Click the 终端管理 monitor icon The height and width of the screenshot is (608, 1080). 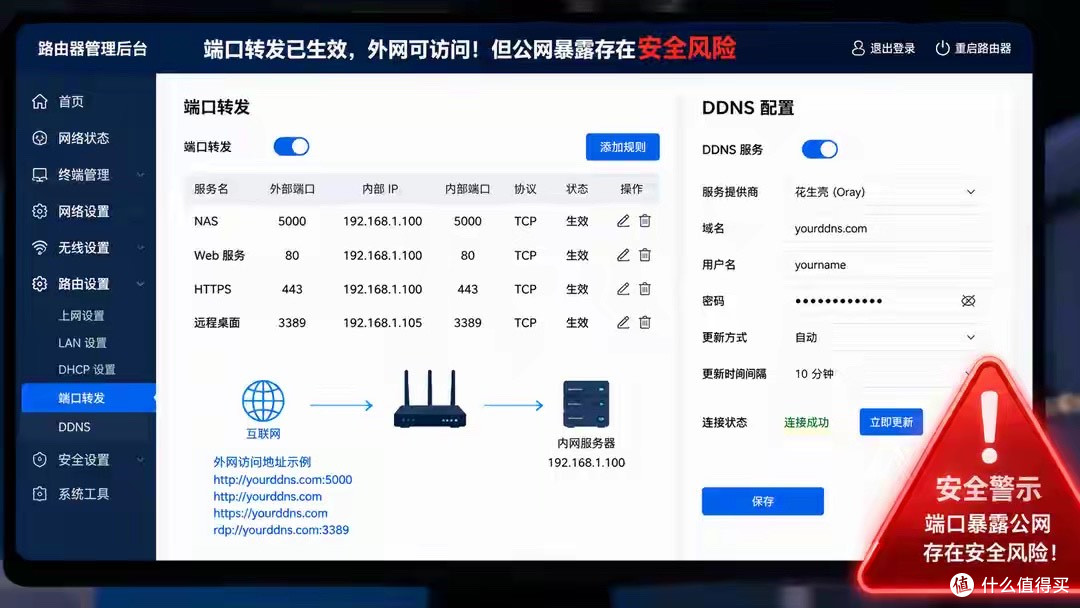(x=39, y=174)
